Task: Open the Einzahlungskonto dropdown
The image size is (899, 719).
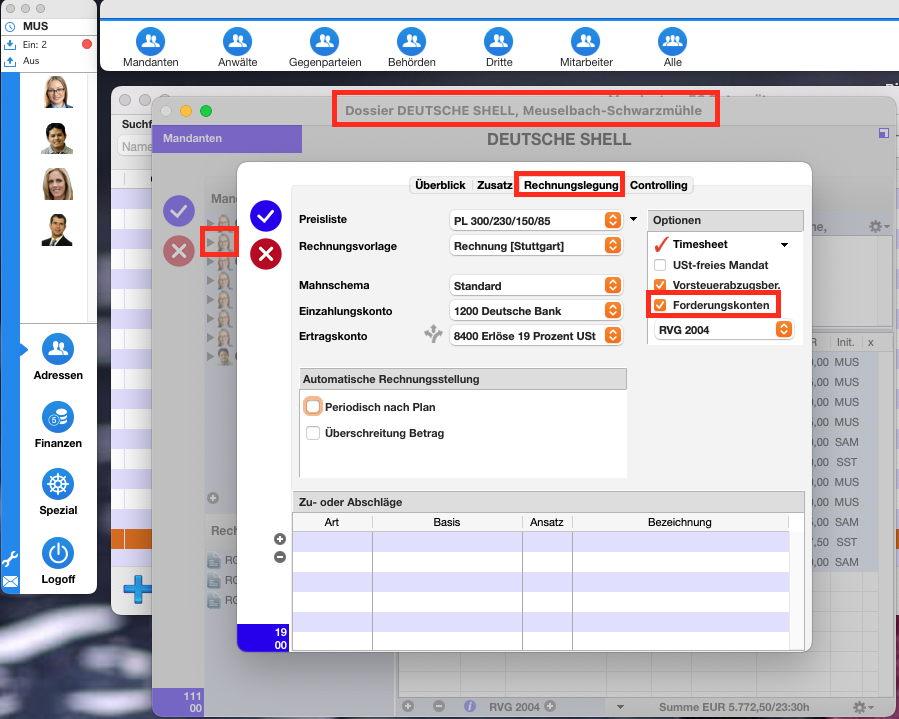Action: click(536, 311)
